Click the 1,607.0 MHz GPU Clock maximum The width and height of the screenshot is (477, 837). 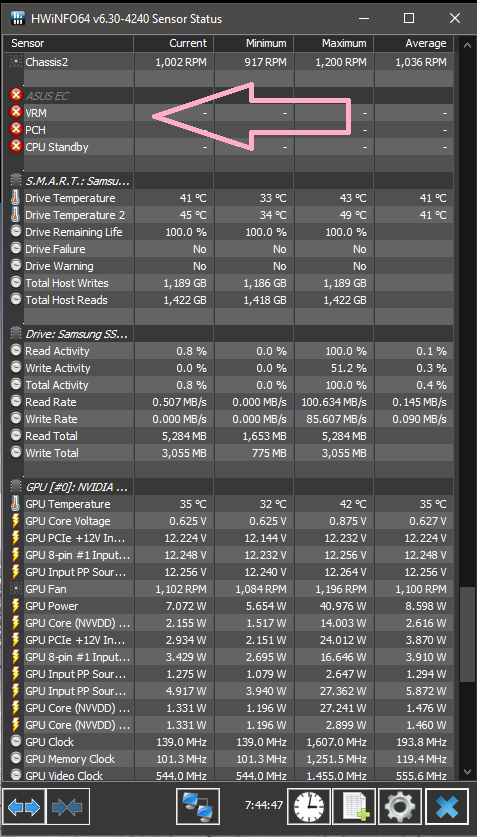click(x=336, y=742)
